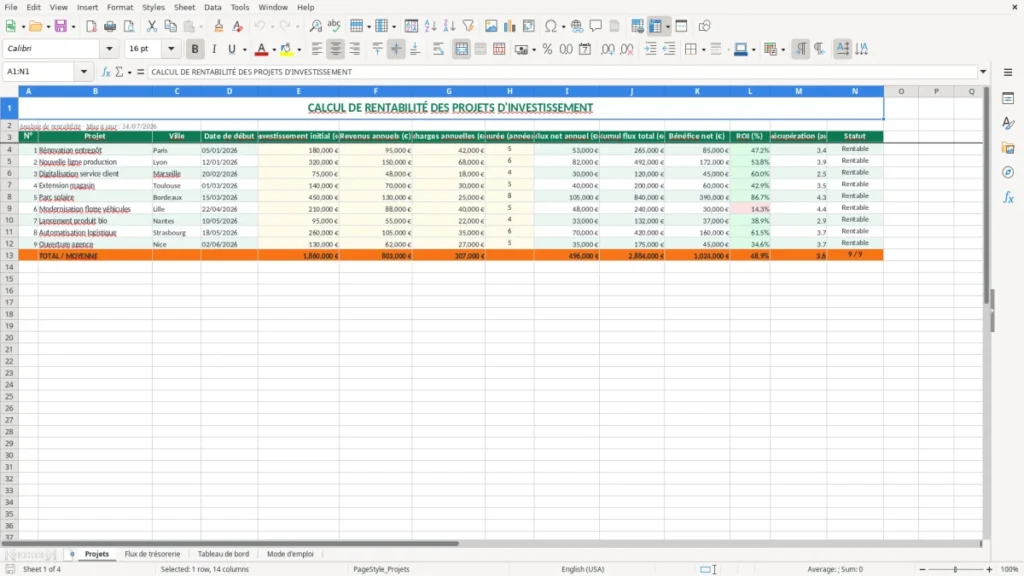
Task: Open Select Function sum dropdown arrow
Action: click(129, 72)
